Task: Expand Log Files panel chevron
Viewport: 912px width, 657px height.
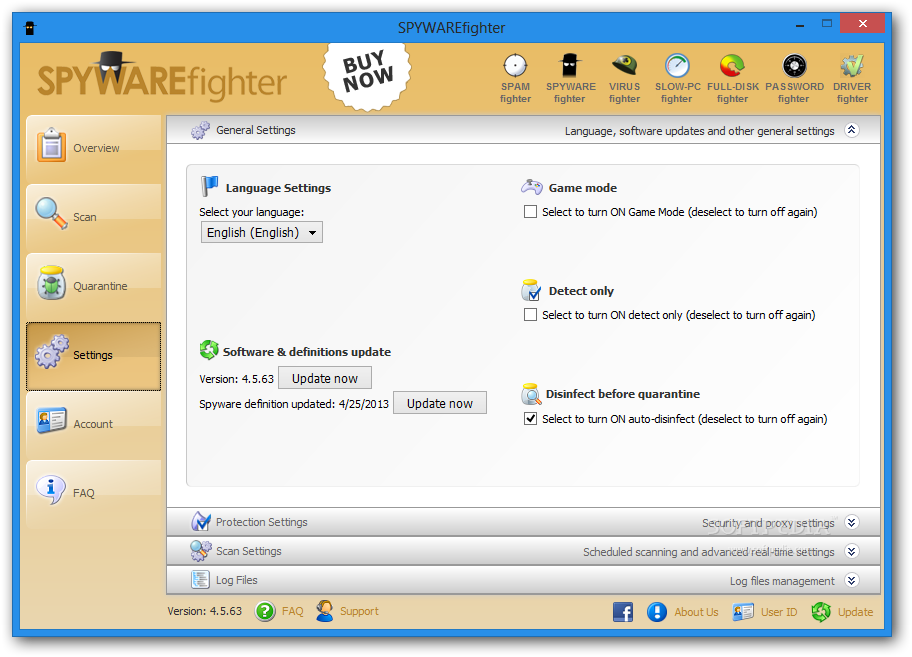Action: (x=852, y=580)
